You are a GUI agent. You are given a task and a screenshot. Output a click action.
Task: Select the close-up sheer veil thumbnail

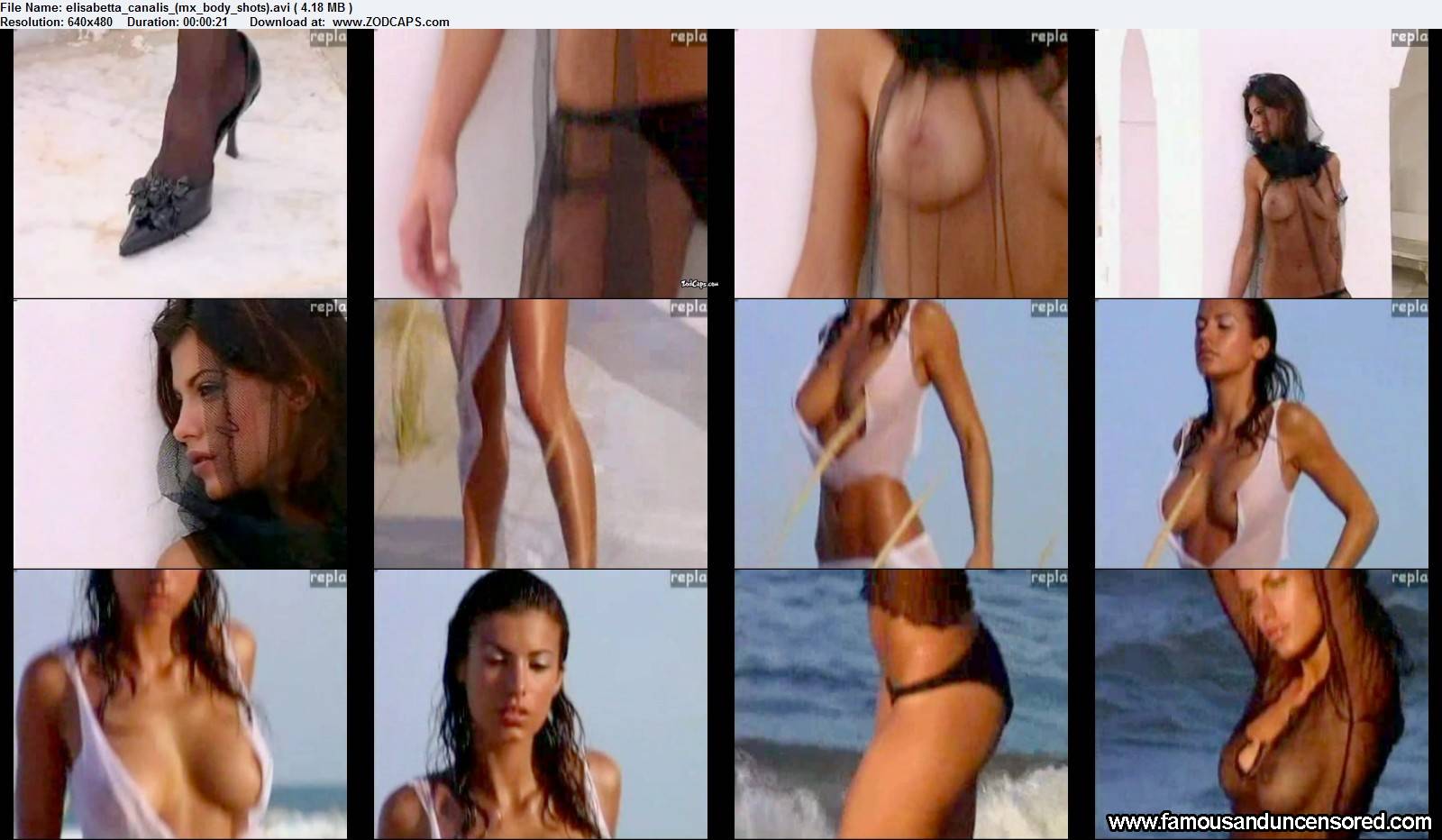click(900, 163)
